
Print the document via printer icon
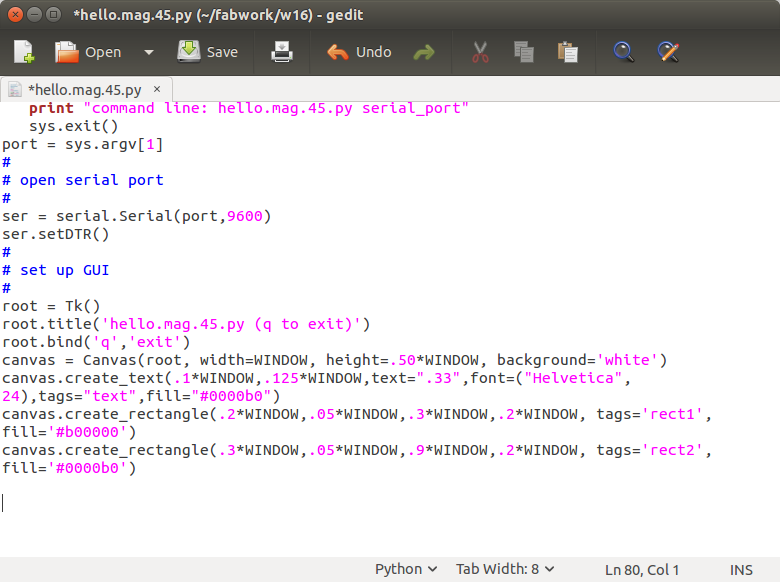(x=282, y=52)
